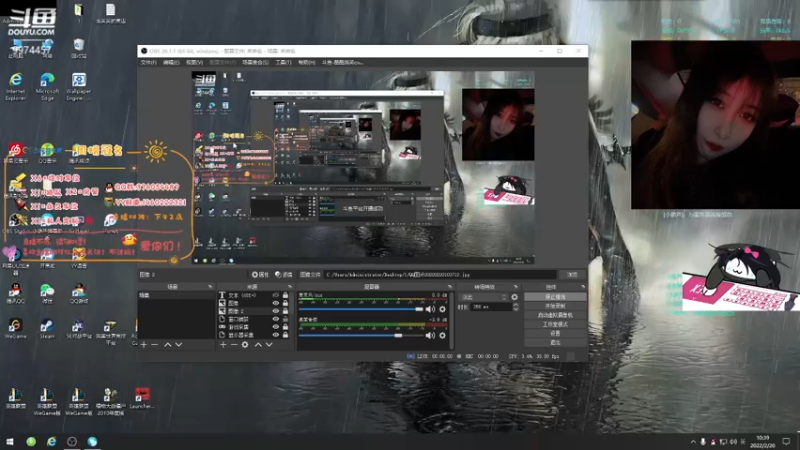Open the 帮助(H) menu in OBS

click(307, 63)
